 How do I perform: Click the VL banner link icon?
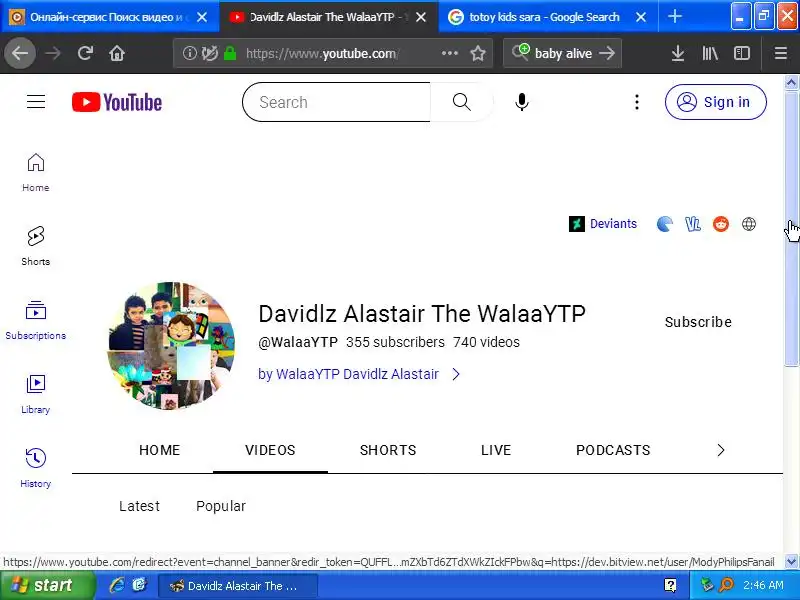(x=692, y=223)
